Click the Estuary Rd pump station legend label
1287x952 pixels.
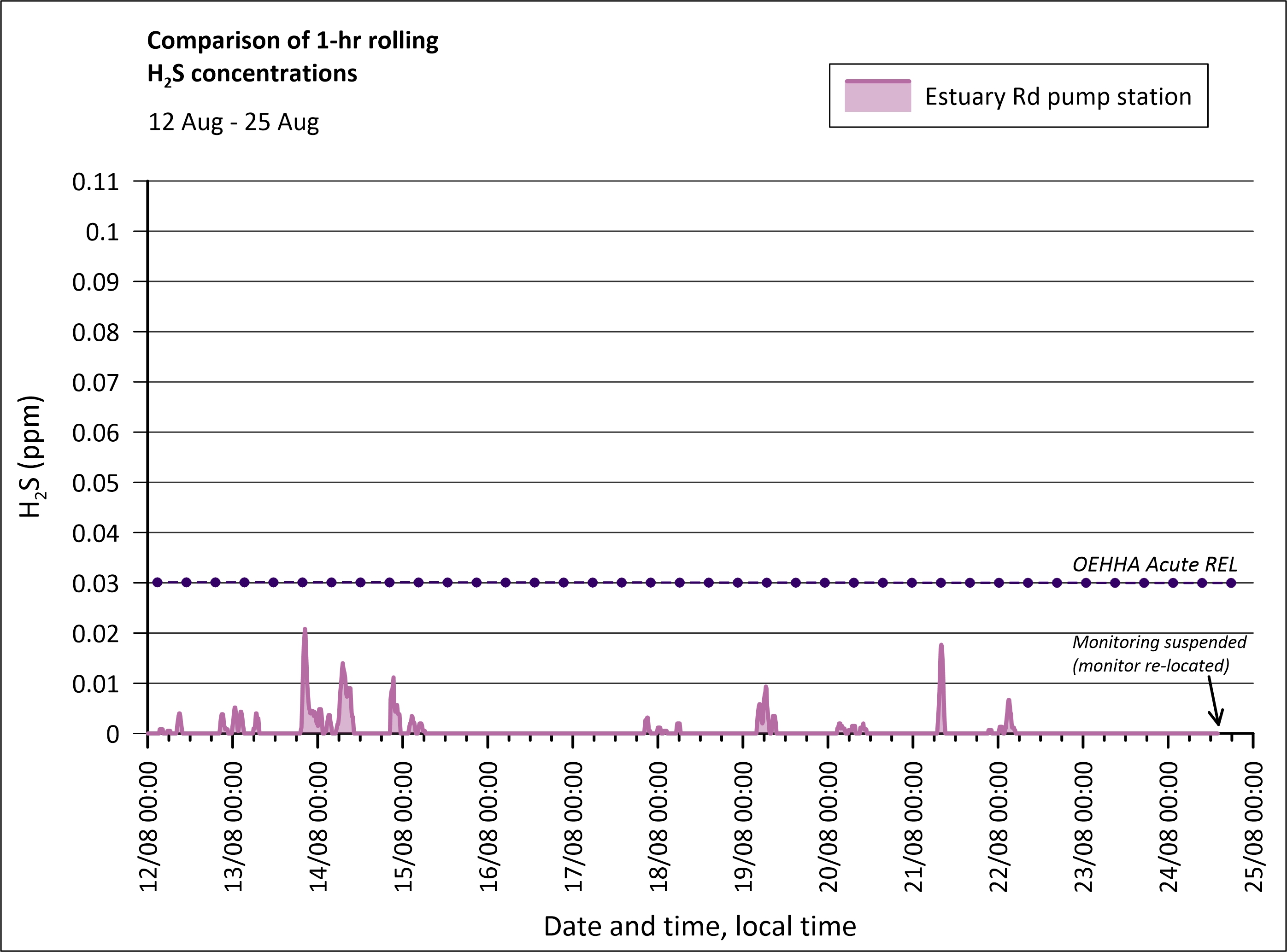point(1058,97)
